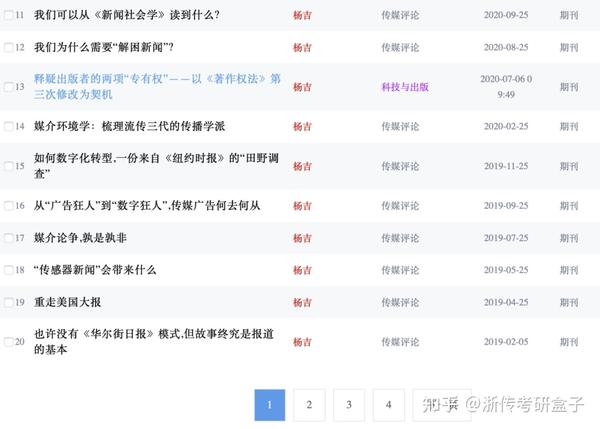The height and width of the screenshot is (429, 600).
Task: Open source 传媒评论 in row 19
Action: click(400, 302)
